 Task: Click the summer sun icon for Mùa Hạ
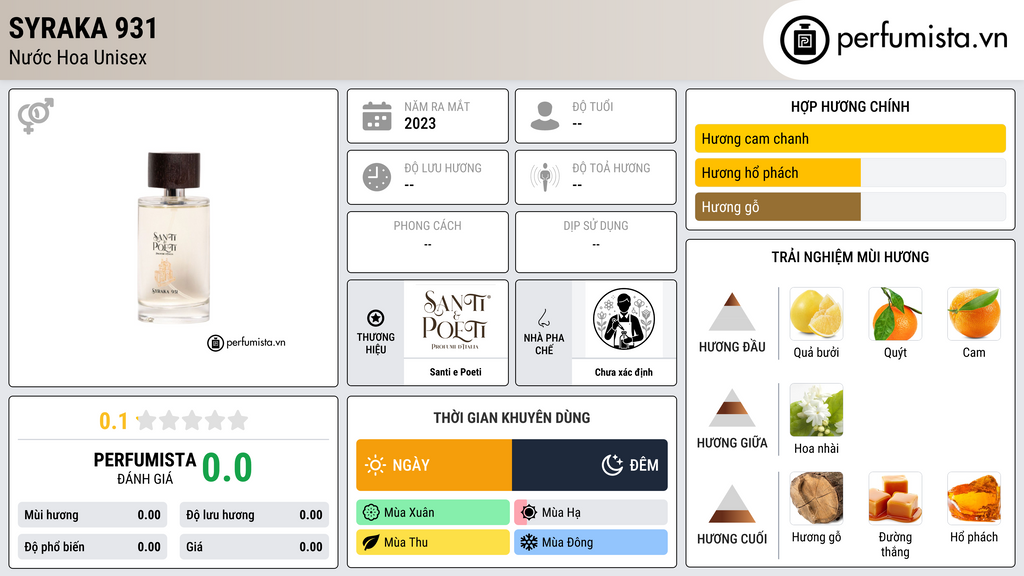(x=529, y=513)
